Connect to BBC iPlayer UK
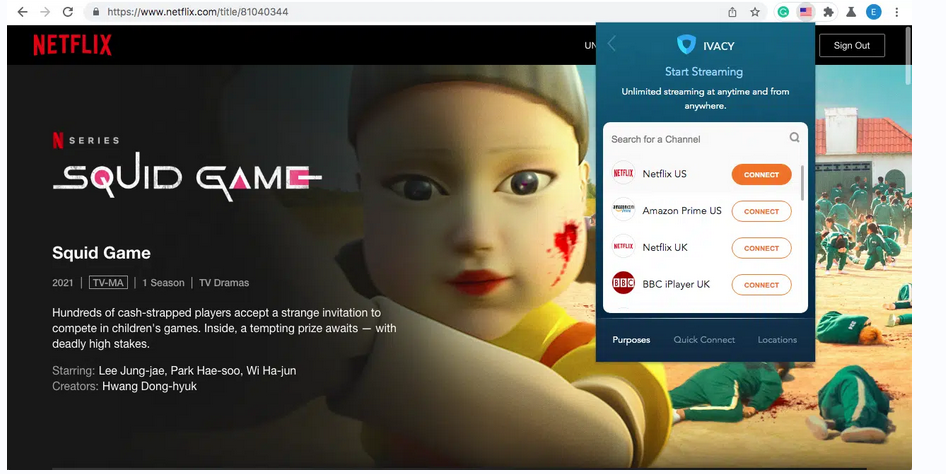The height and width of the screenshot is (474, 946). coord(761,285)
